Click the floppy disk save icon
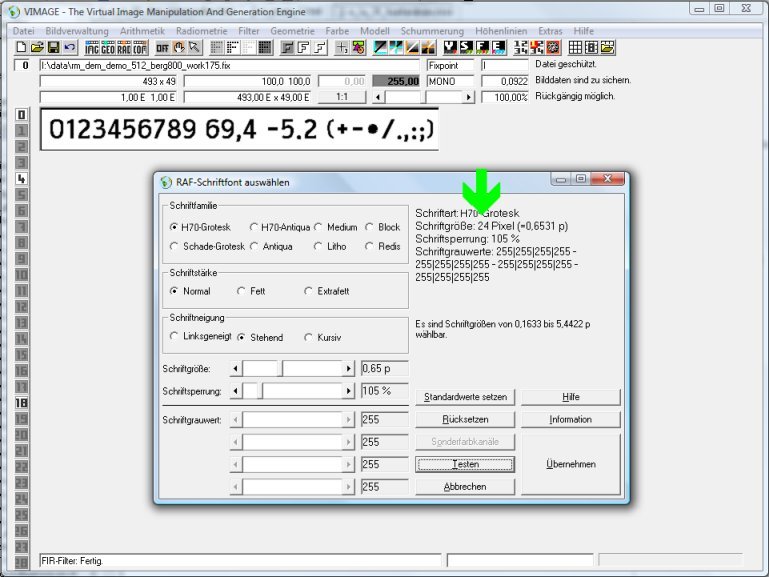This screenshot has width=769, height=577. tap(53, 47)
